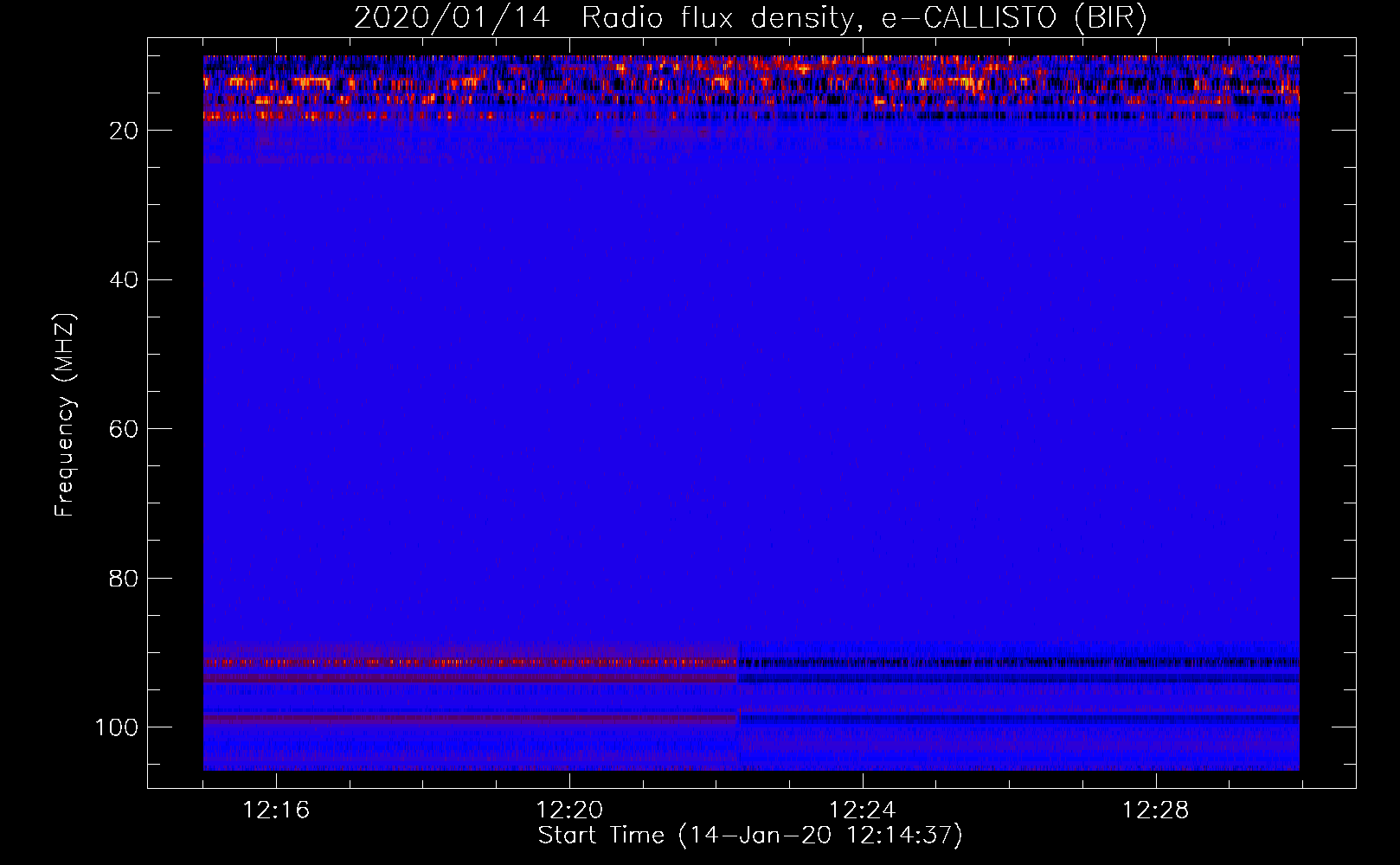Click the '12:24' time tick label
The image size is (1400, 865).
[862, 811]
